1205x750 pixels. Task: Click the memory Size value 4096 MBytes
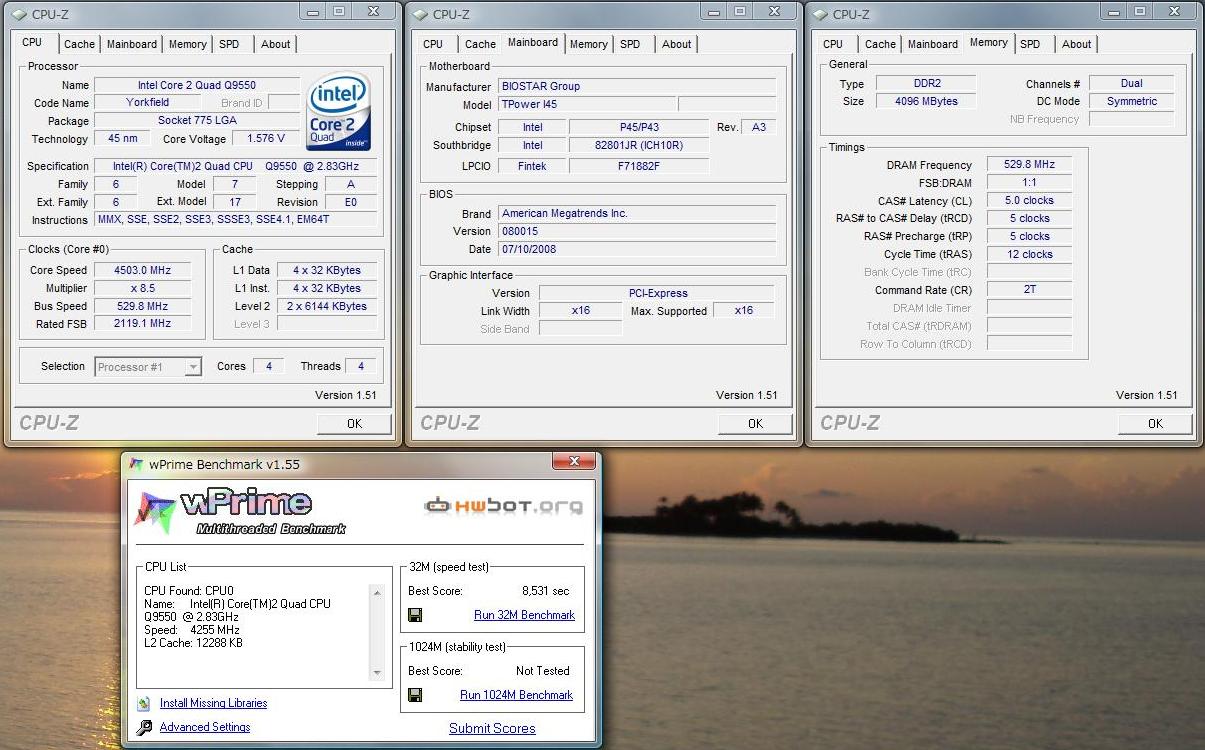point(926,102)
